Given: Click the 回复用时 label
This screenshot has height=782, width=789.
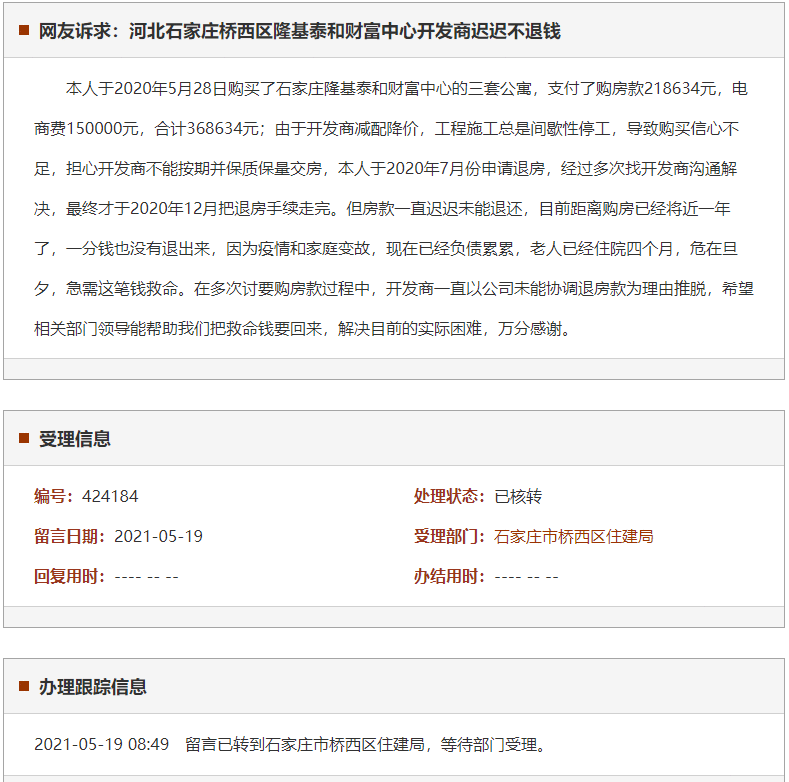Looking at the screenshot, I should (69, 576).
